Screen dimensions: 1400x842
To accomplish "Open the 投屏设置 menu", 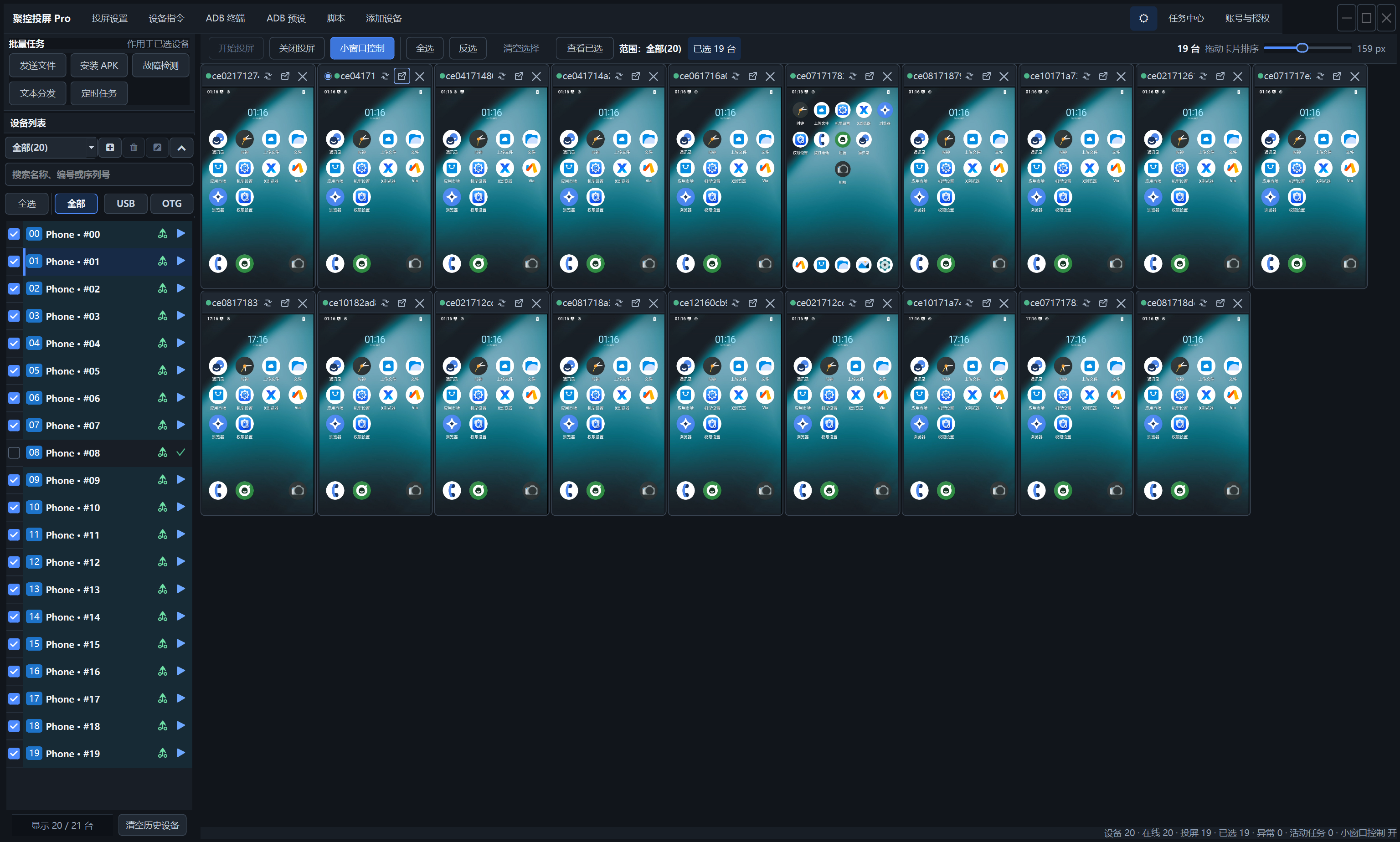I will pos(109,18).
